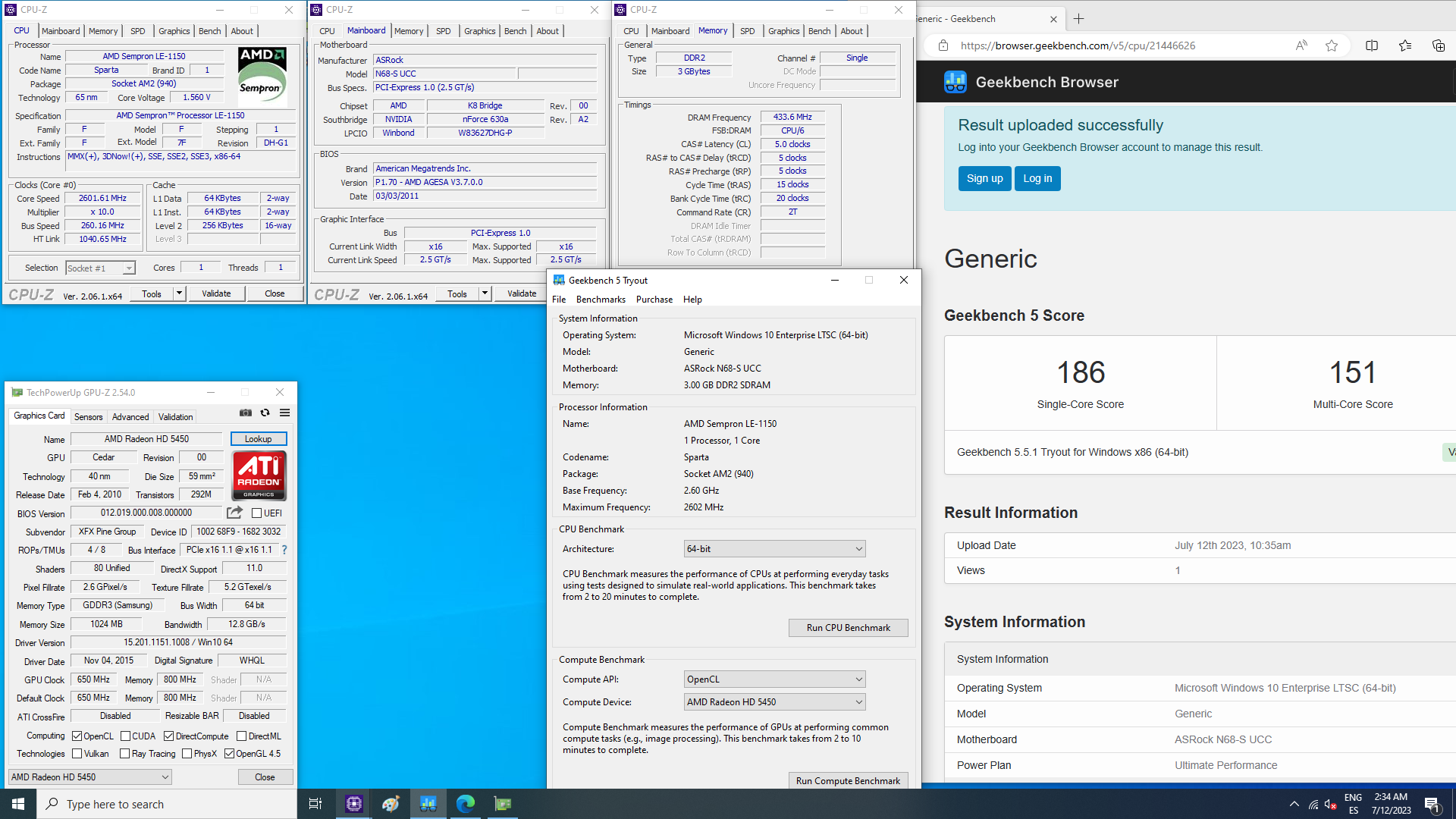Toggle the OpenGL 4.5 checkbox

click(229, 754)
